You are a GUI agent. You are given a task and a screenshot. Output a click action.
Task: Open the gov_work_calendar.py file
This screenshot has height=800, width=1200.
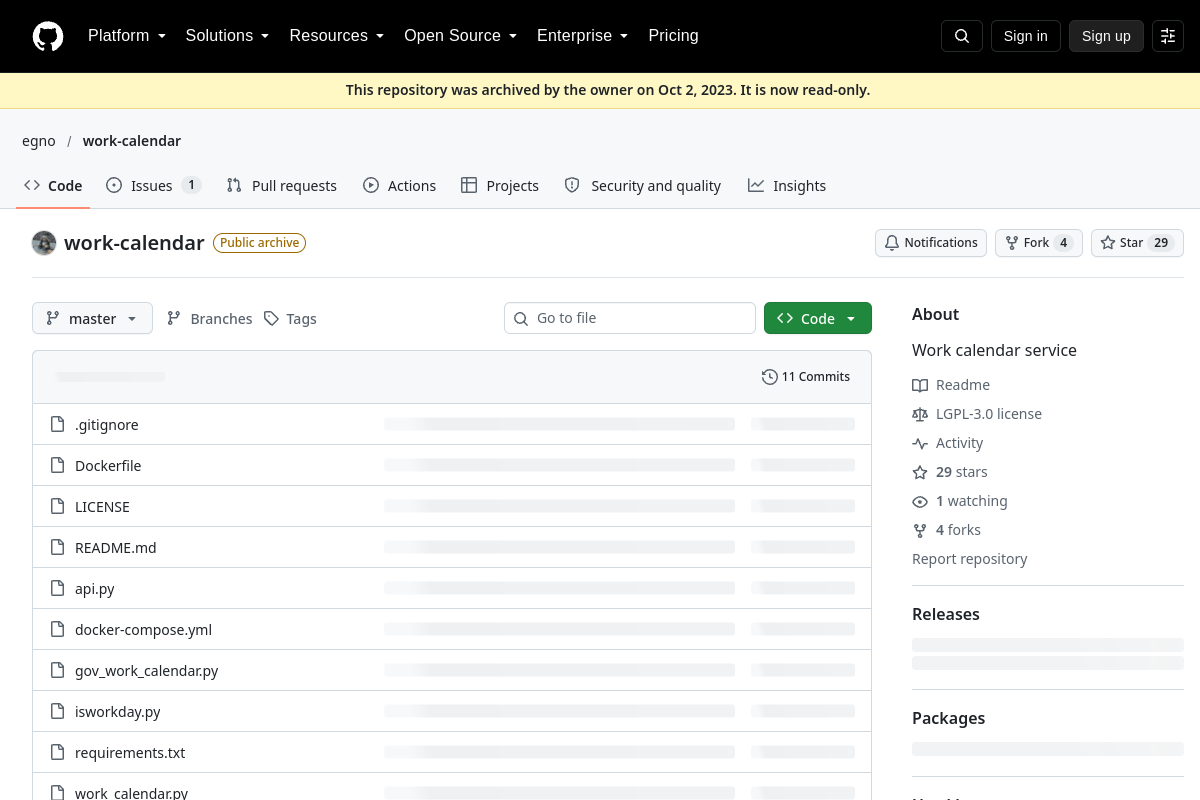pyautogui.click(x=147, y=671)
